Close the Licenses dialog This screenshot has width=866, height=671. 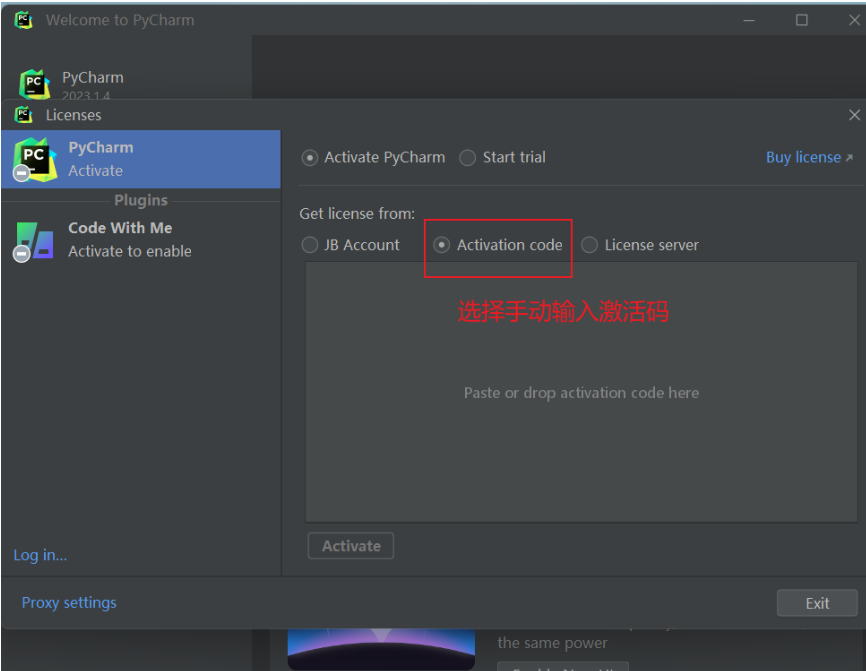[854, 115]
